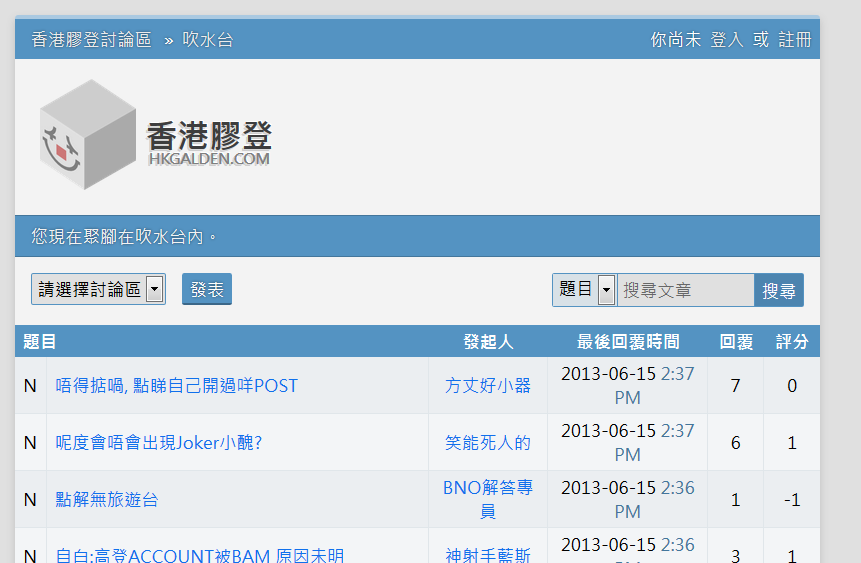Open the 請選擇討論區 forum dropdown

(98, 290)
